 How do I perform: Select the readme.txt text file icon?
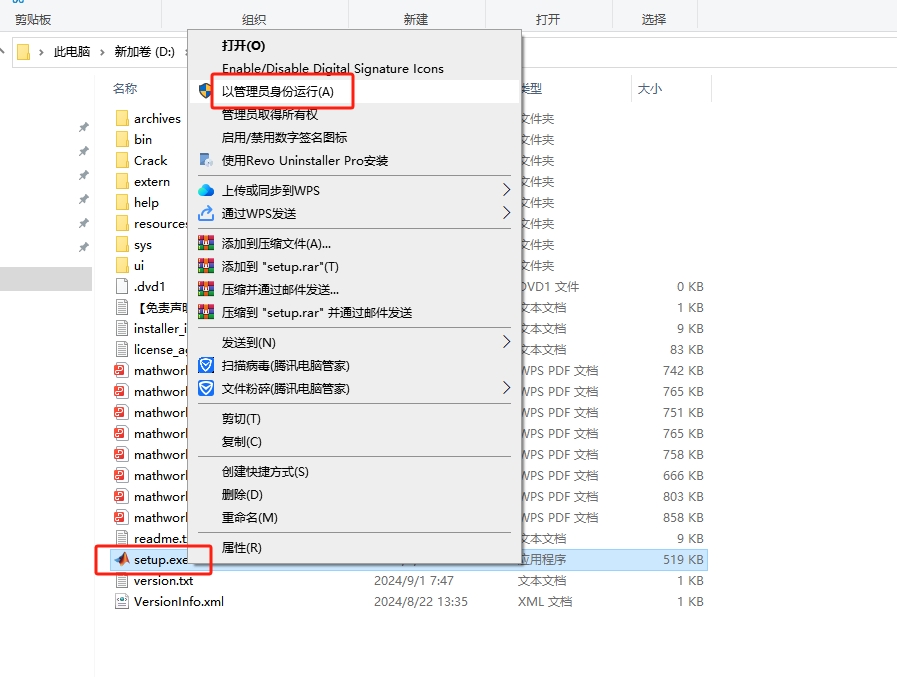click(x=123, y=537)
